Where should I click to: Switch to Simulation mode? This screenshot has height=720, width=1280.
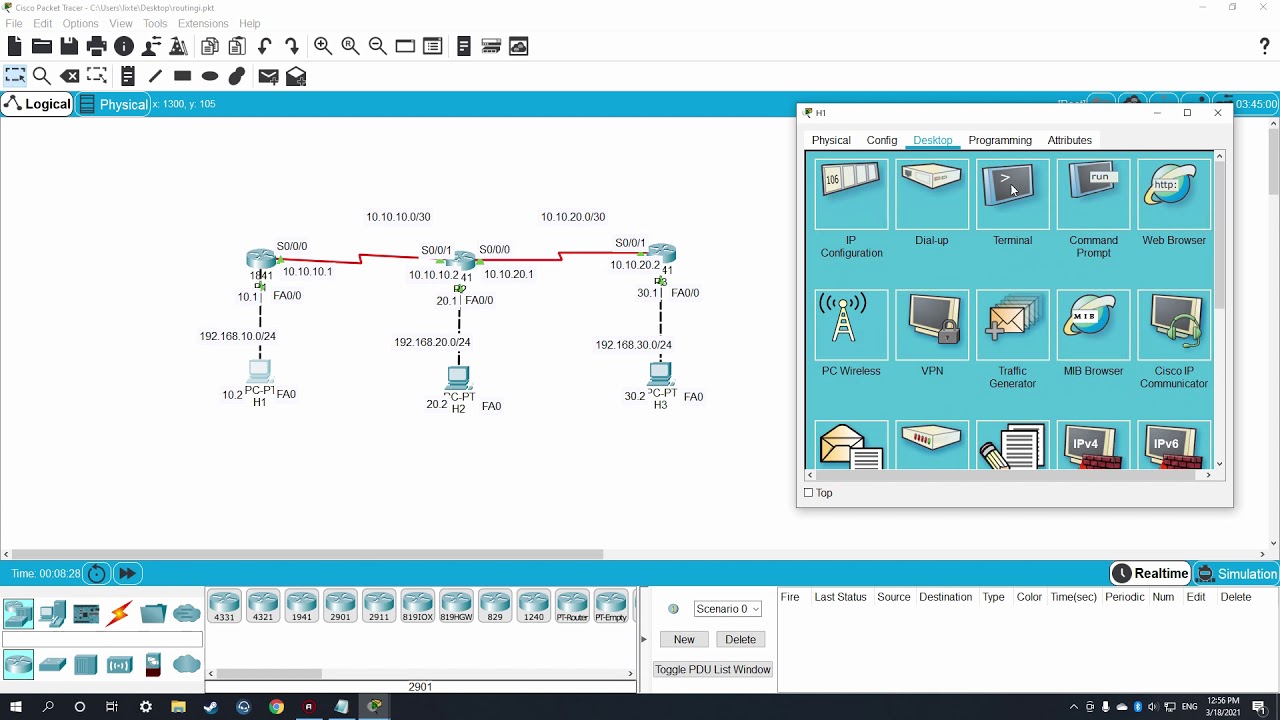tap(1237, 574)
